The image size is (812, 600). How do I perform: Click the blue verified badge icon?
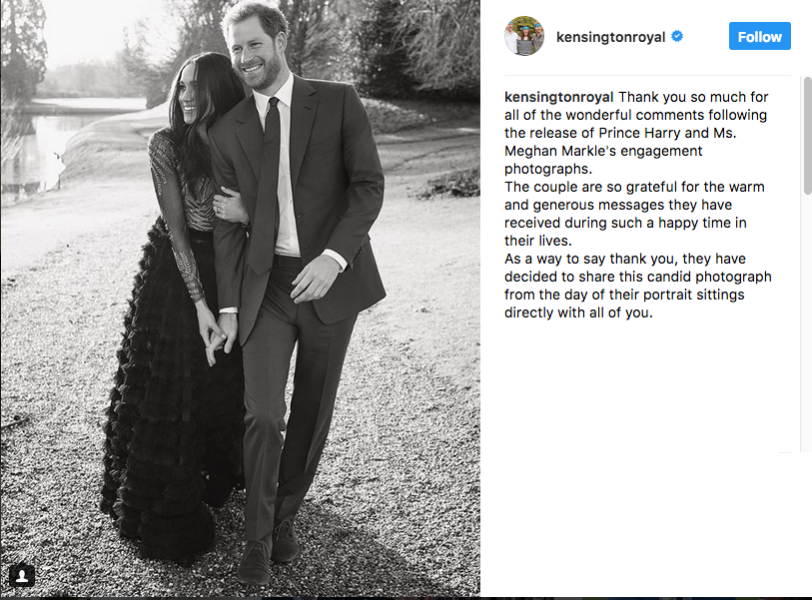coord(677,36)
